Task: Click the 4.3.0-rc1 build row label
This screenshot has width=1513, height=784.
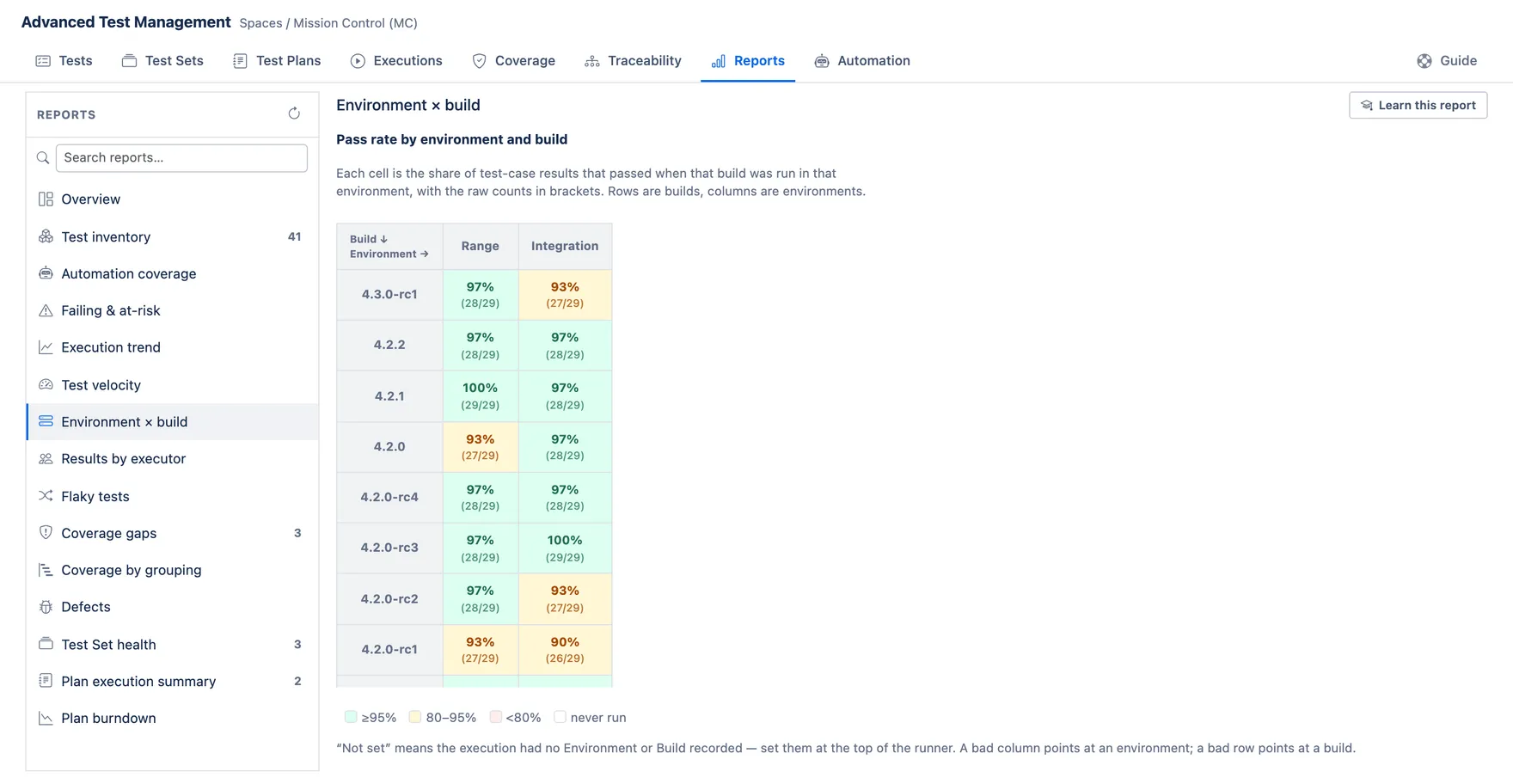Action: click(389, 294)
